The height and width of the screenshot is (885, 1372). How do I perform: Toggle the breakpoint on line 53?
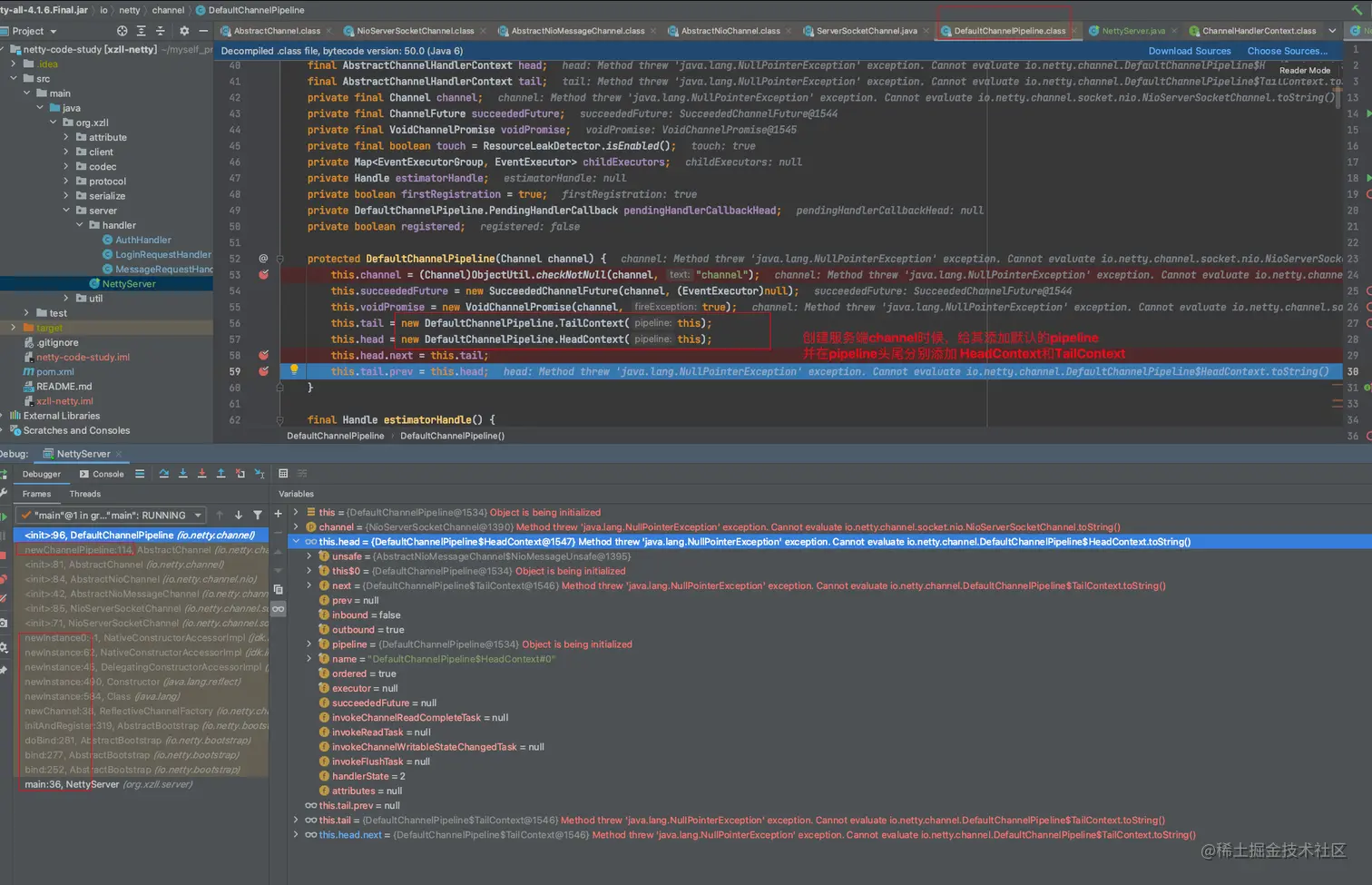264,274
